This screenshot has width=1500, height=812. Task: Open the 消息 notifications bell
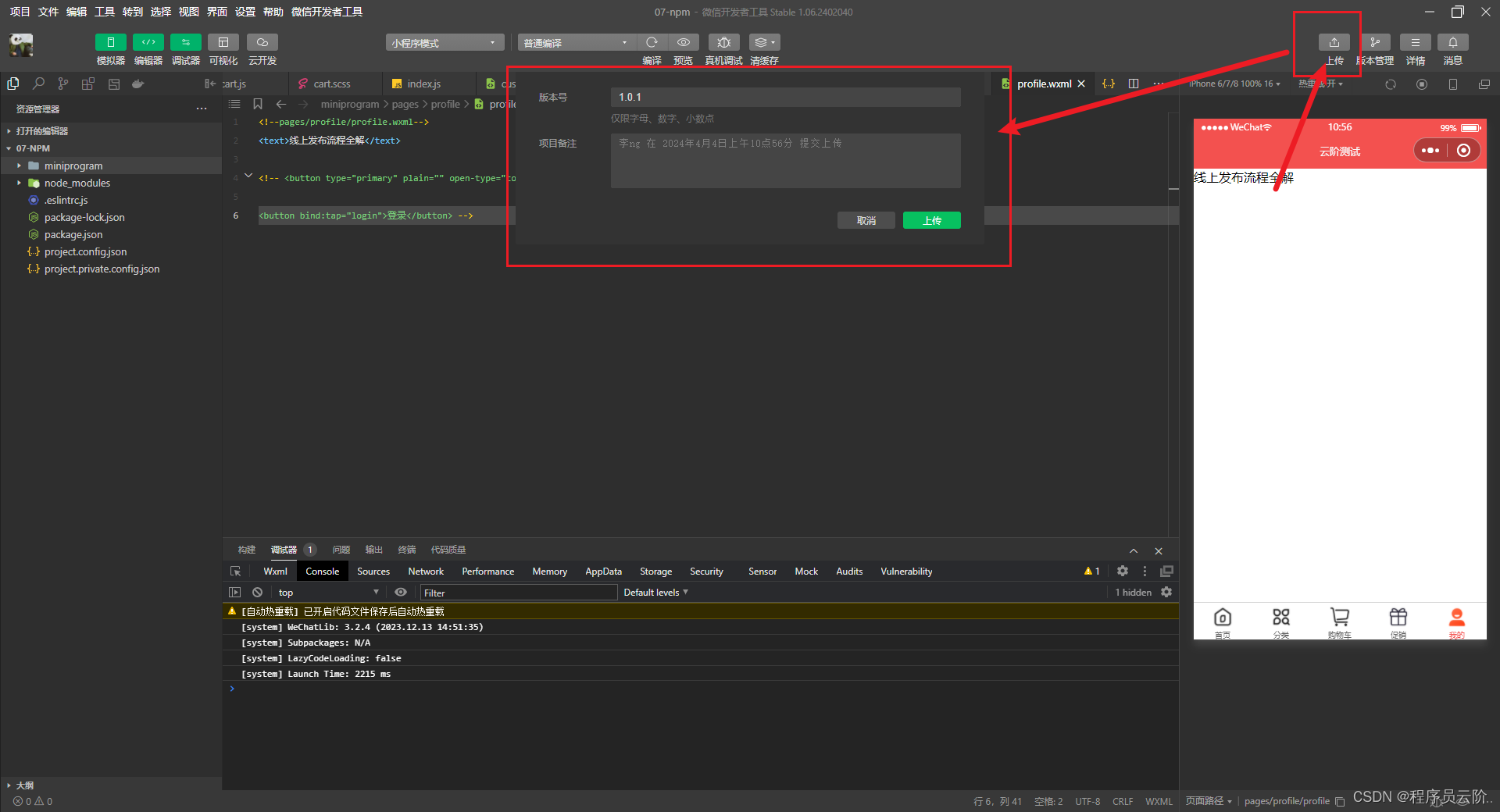tap(1453, 42)
